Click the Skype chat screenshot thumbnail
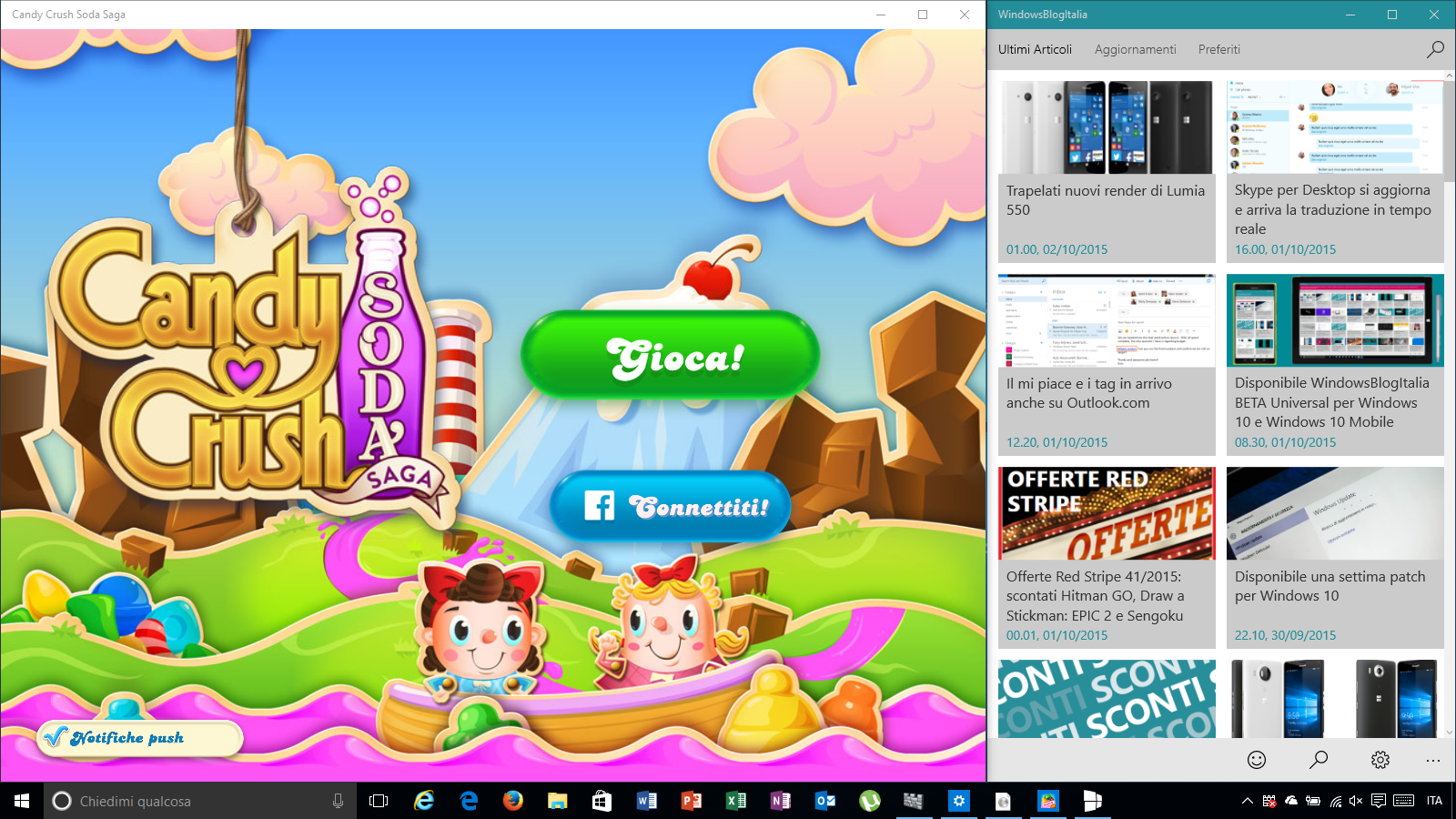The height and width of the screenshot is (819, 1456). coord(1335,127)
